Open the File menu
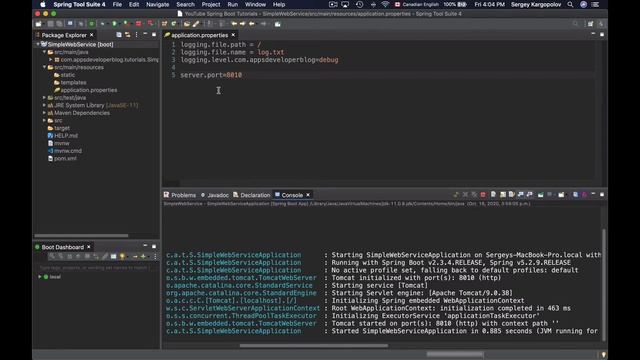Viewport: 640px width, 360px height. click(x=117, y=4)
